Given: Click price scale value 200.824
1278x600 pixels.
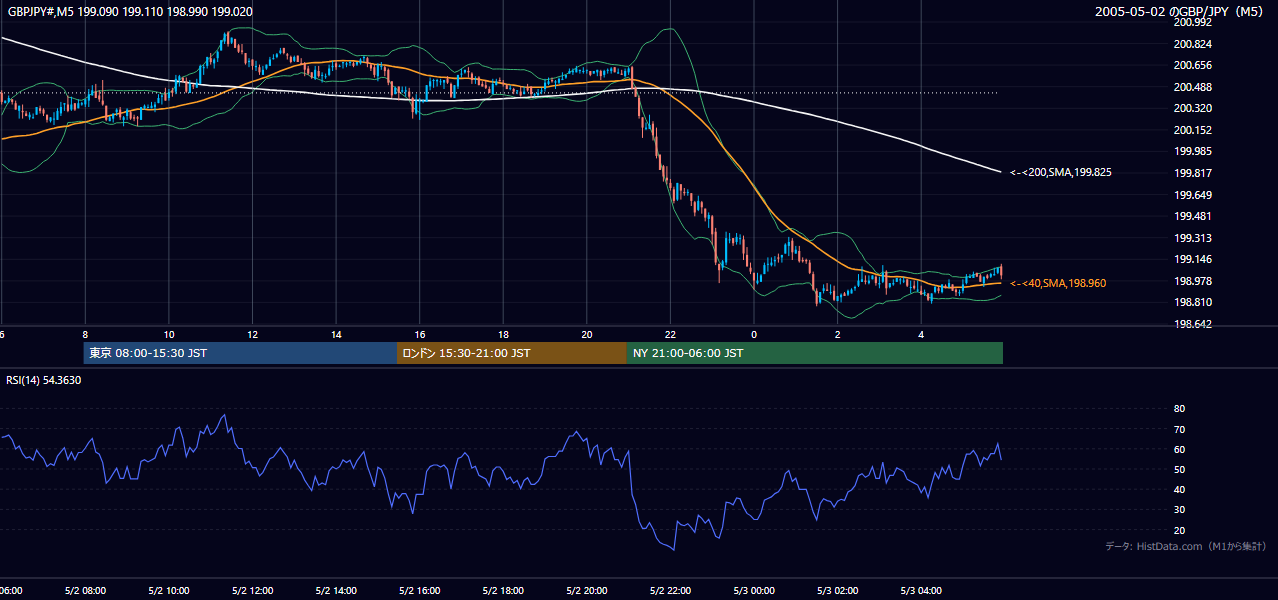Looking at the screenshot, I should pos(1191,44).
